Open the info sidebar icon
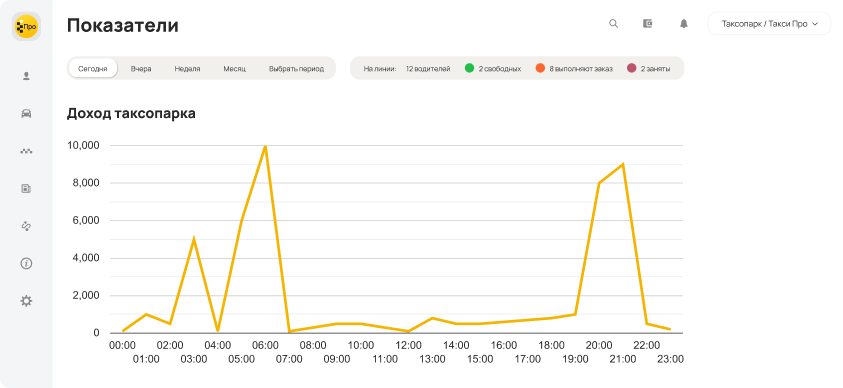This screenshot has height=388, width=843. [26, 263]
